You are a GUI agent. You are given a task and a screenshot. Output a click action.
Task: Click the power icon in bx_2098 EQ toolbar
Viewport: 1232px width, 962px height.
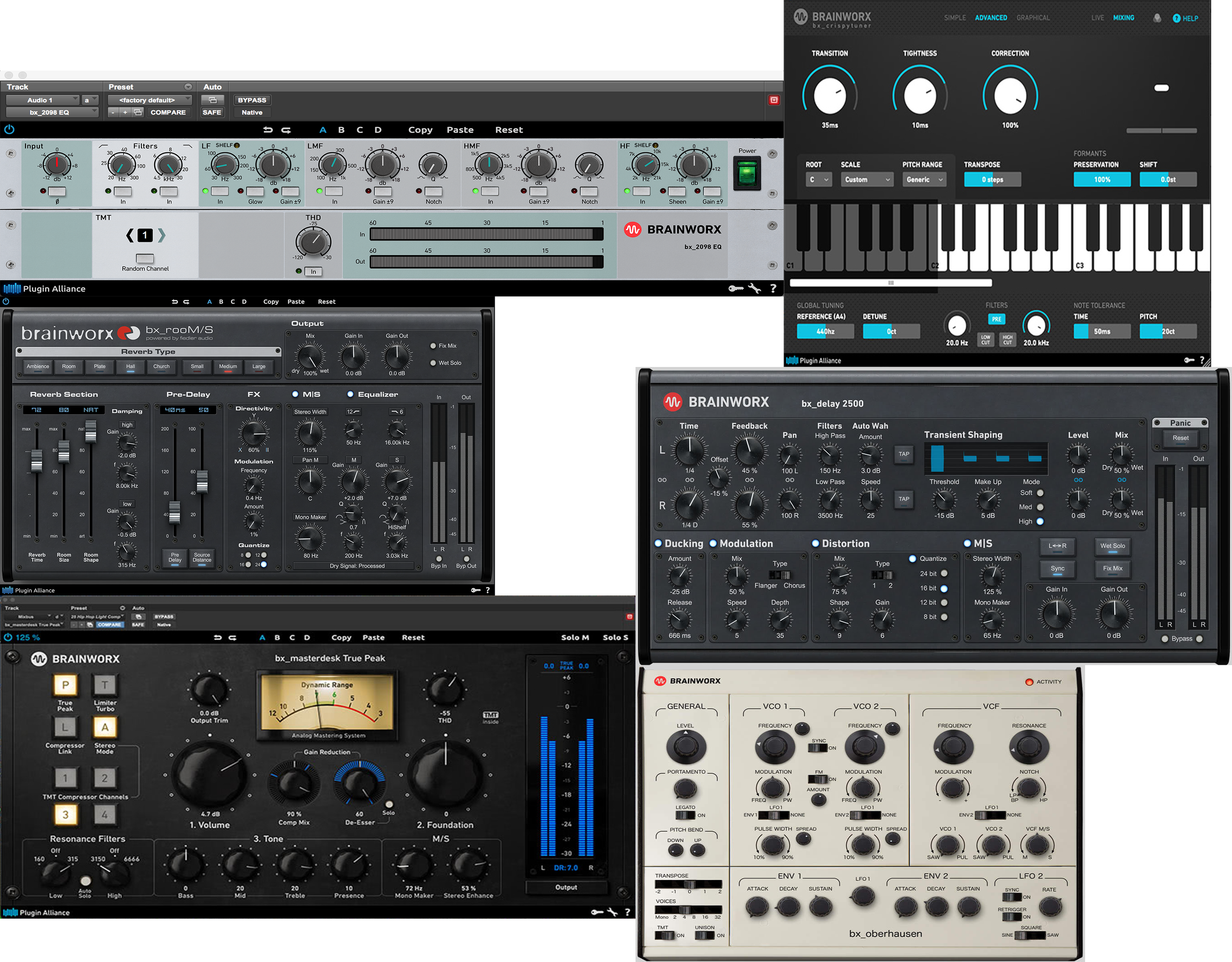point(9,129)
